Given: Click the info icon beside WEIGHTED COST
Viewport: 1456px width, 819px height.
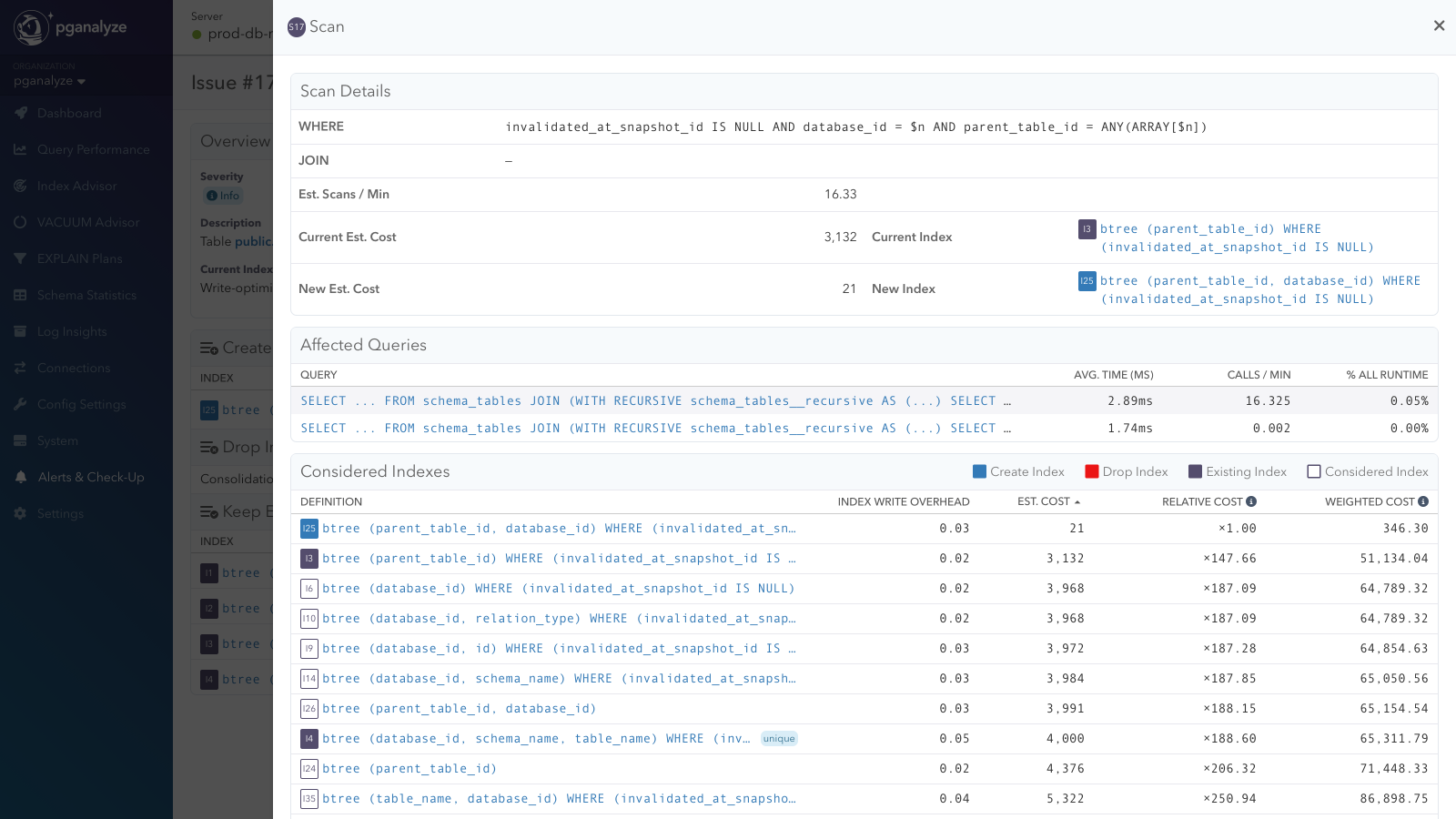Looking at the screenshot, I should 1423,501.
